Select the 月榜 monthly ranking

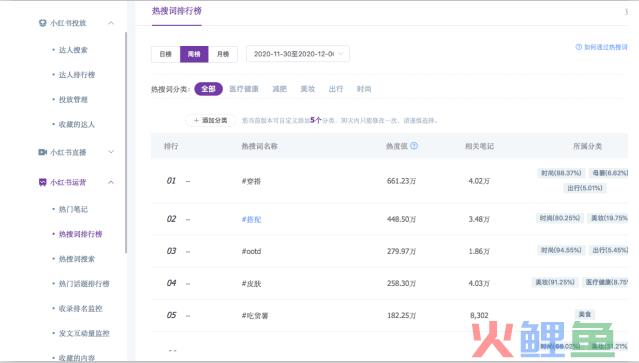223,54
